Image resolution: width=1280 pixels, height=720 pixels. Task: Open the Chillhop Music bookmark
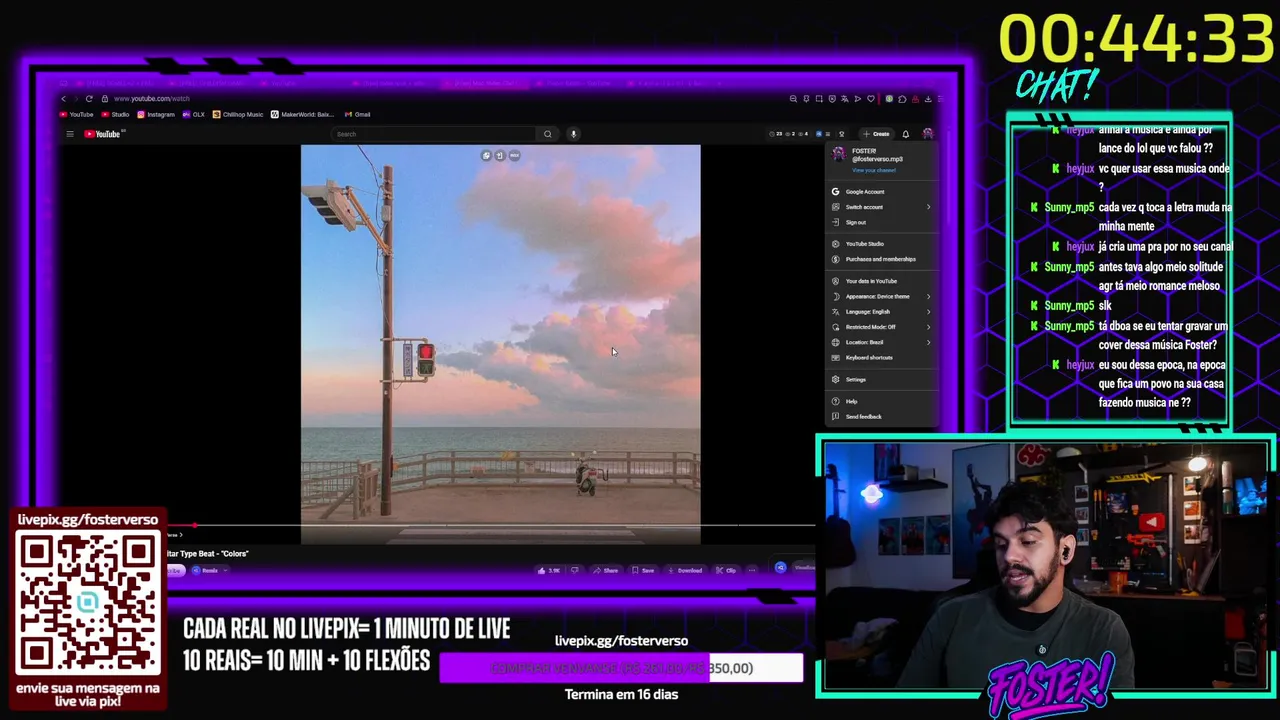pyautogui.click(x=238, y=115)
